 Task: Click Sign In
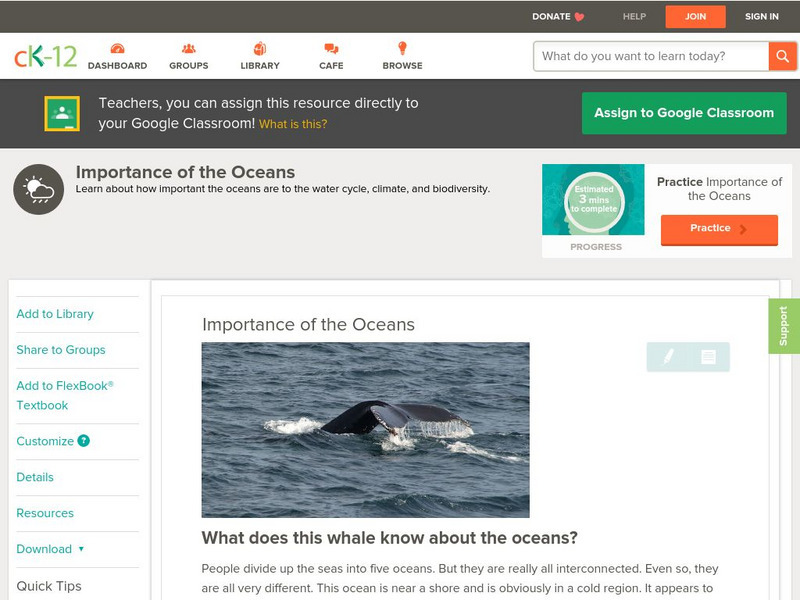(762, 17)
